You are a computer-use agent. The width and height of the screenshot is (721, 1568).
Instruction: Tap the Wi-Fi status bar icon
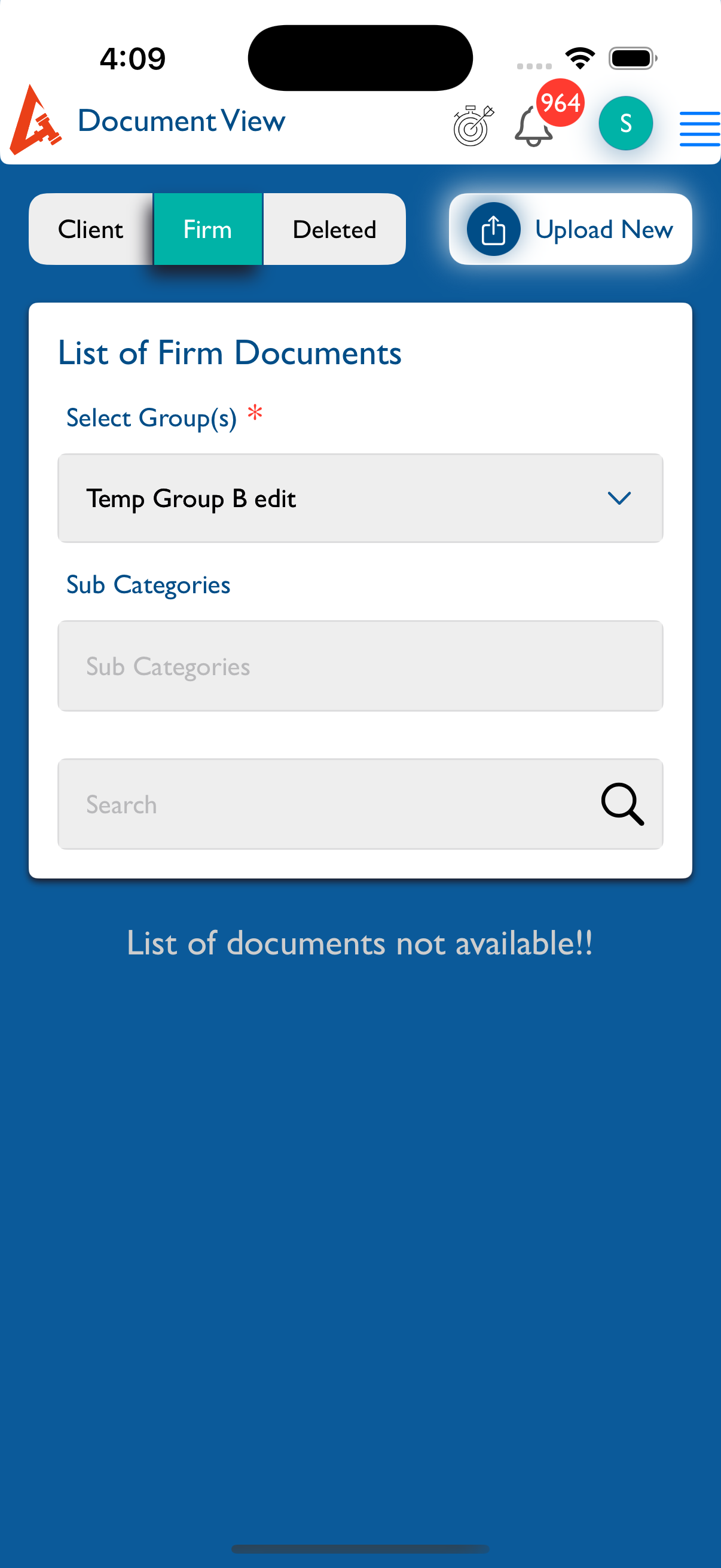580,59
